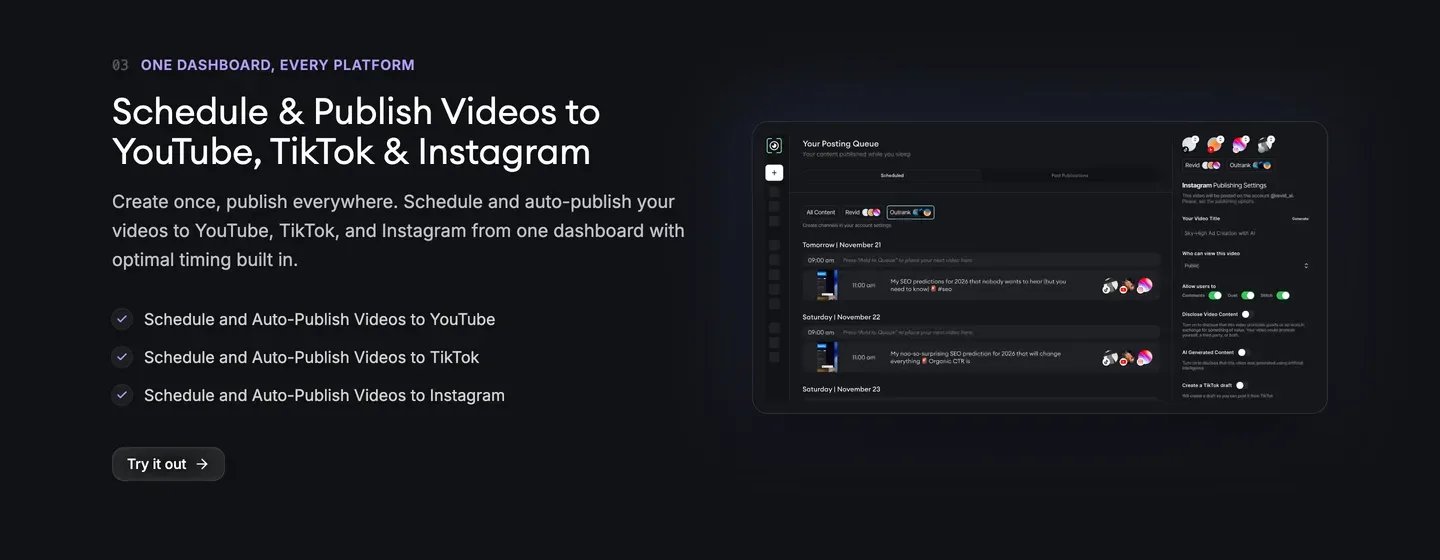This screenshot has width=1440, height=560.
Task: Click 'Saturday | November 23' date heading
Action: click(x=841, y=389)
